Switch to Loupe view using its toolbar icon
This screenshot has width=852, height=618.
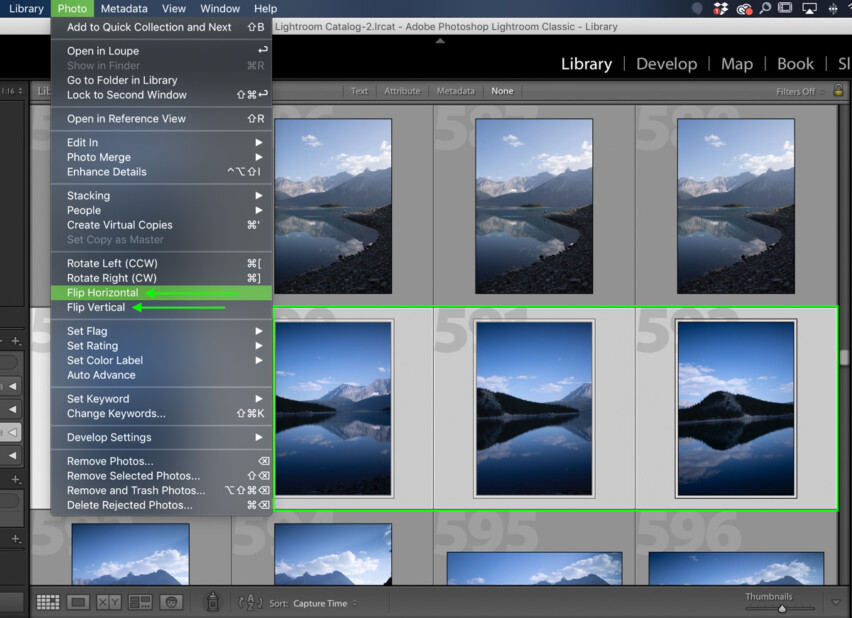77,602
